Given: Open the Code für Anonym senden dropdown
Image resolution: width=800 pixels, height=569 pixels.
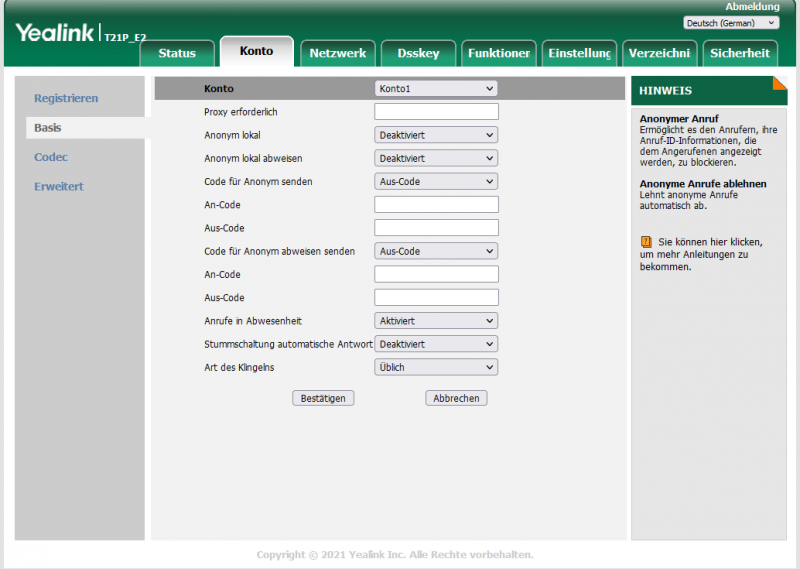Looking at the screenshot, I should [x=436, y=182].
